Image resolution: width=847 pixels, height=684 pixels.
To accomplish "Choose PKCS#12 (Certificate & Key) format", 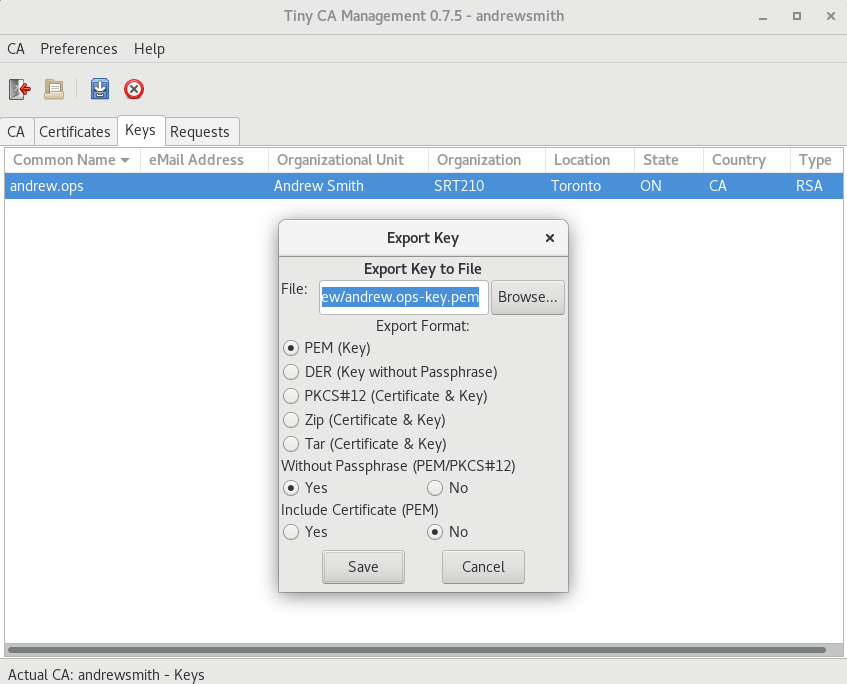I will pyautogui.click(x=291, y=396).
